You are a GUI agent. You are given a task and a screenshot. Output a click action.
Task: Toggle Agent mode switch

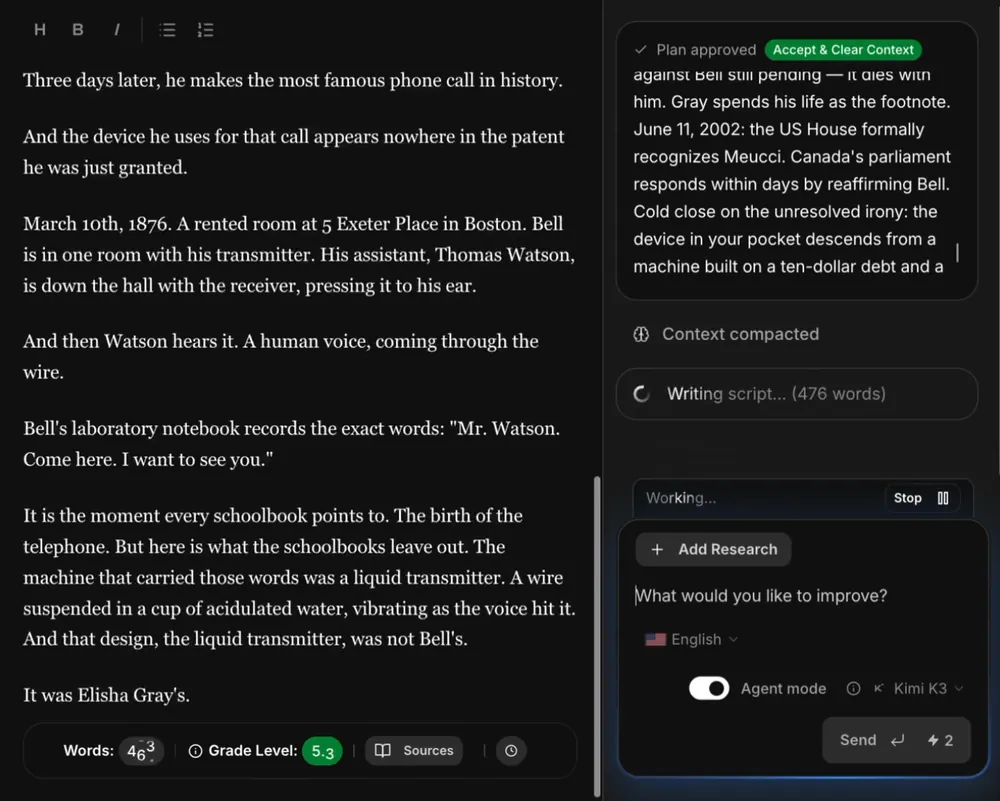tap(709, 689)
